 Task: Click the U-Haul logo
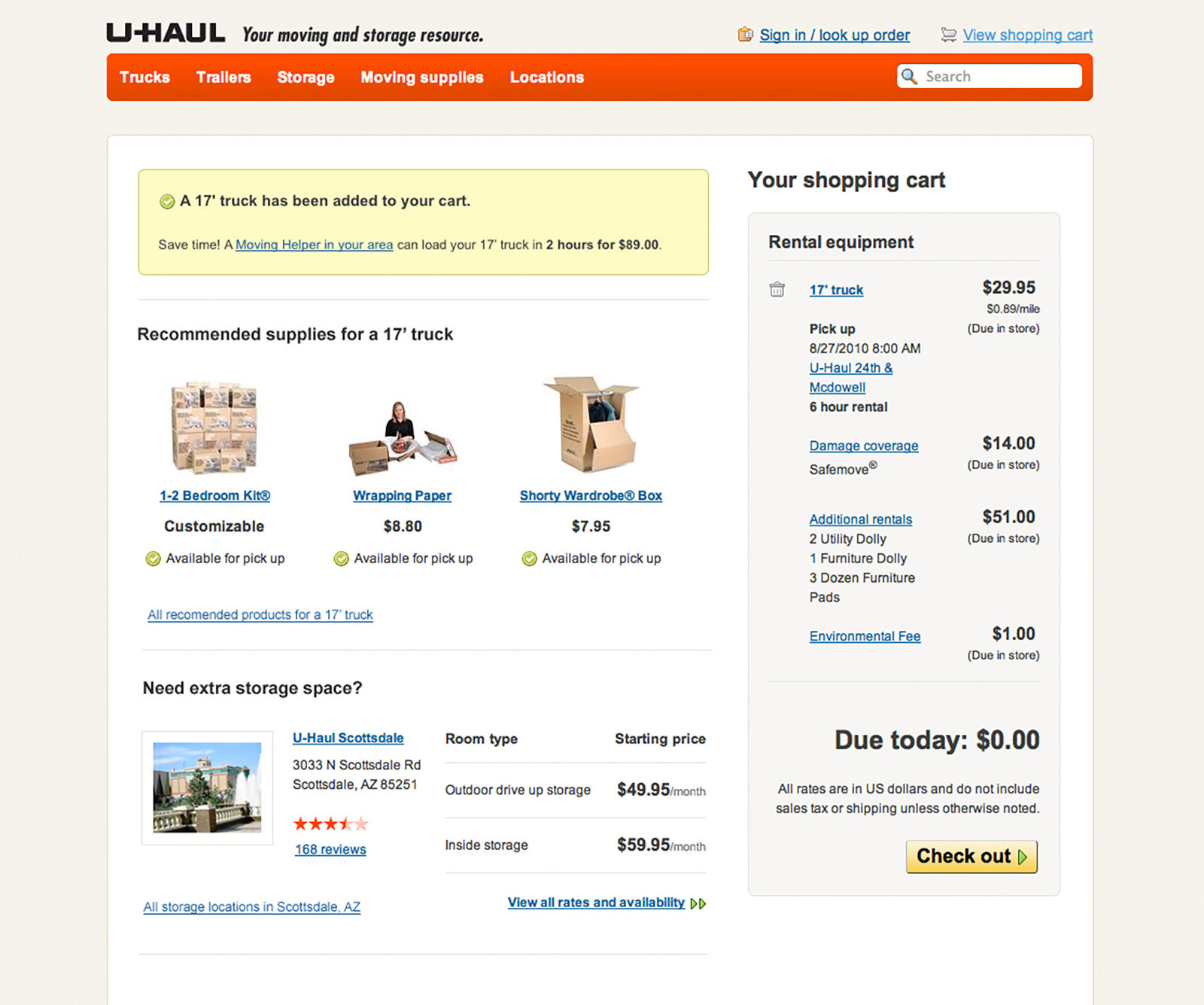pyautogui.click(x=166, y=33)
